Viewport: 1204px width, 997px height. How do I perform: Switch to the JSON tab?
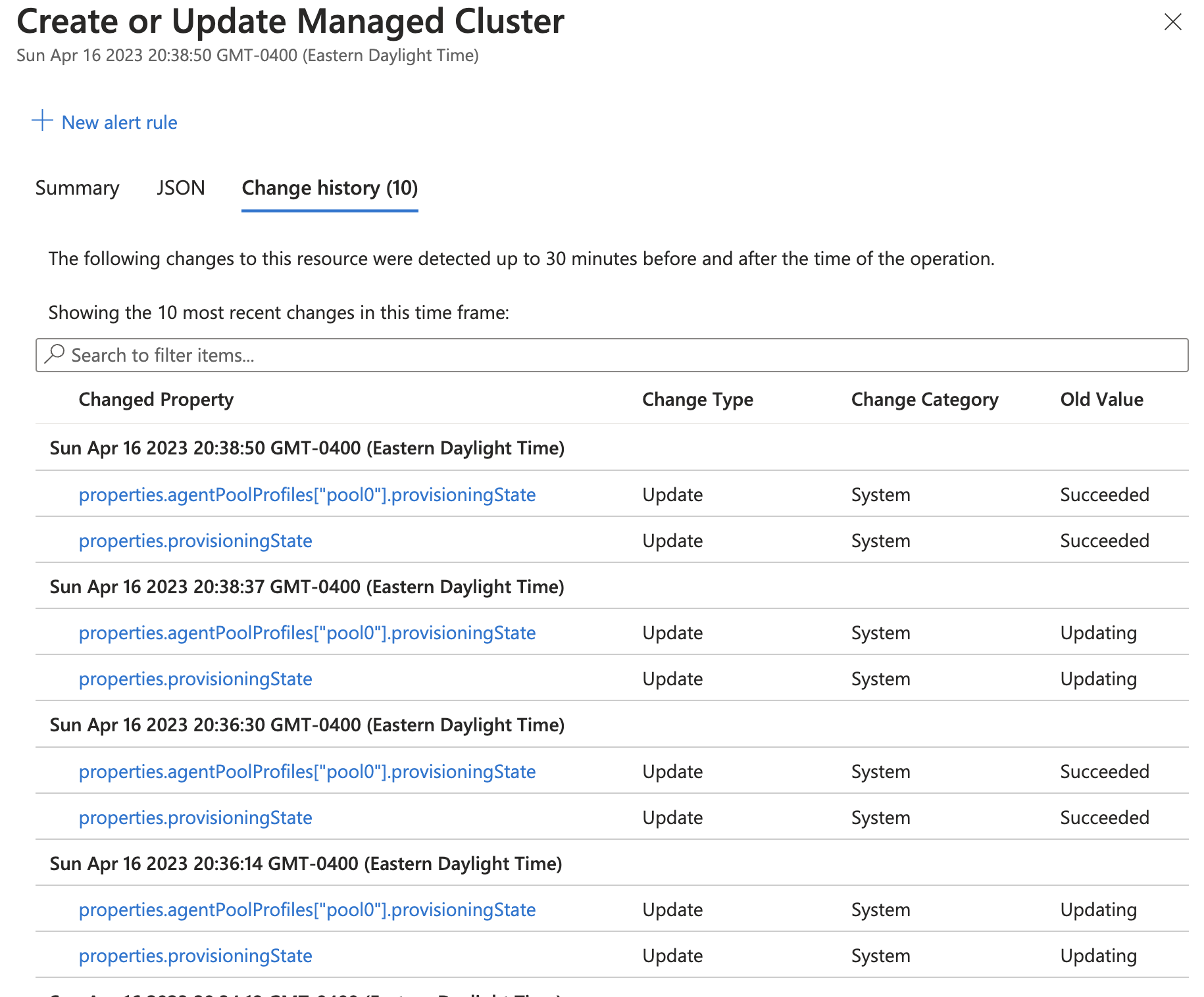pos(180,189)
